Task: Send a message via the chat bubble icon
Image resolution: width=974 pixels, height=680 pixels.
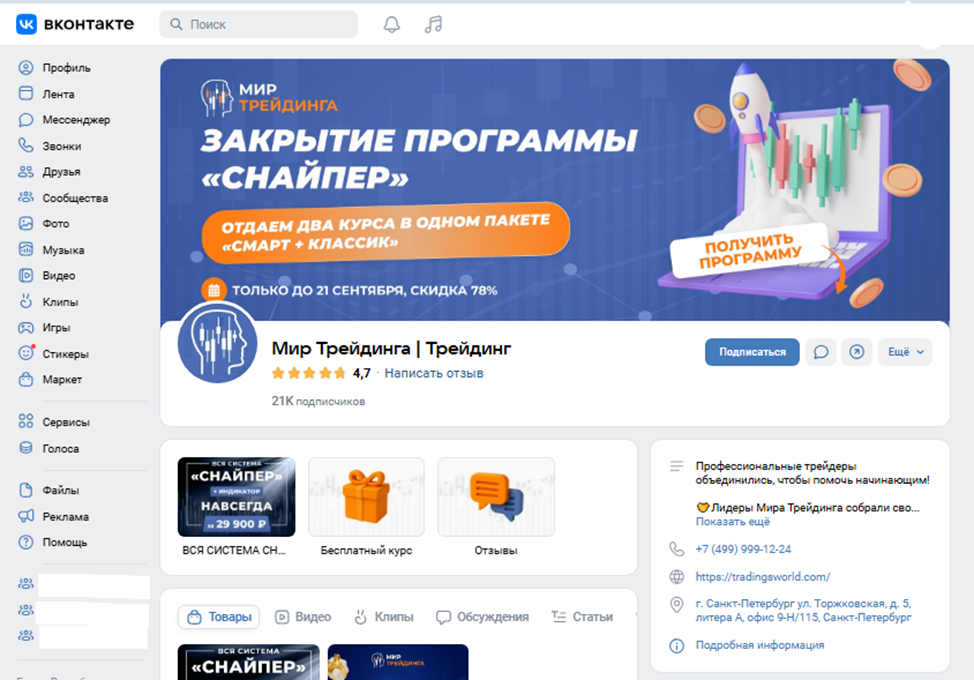Action: tap(821, 352)
